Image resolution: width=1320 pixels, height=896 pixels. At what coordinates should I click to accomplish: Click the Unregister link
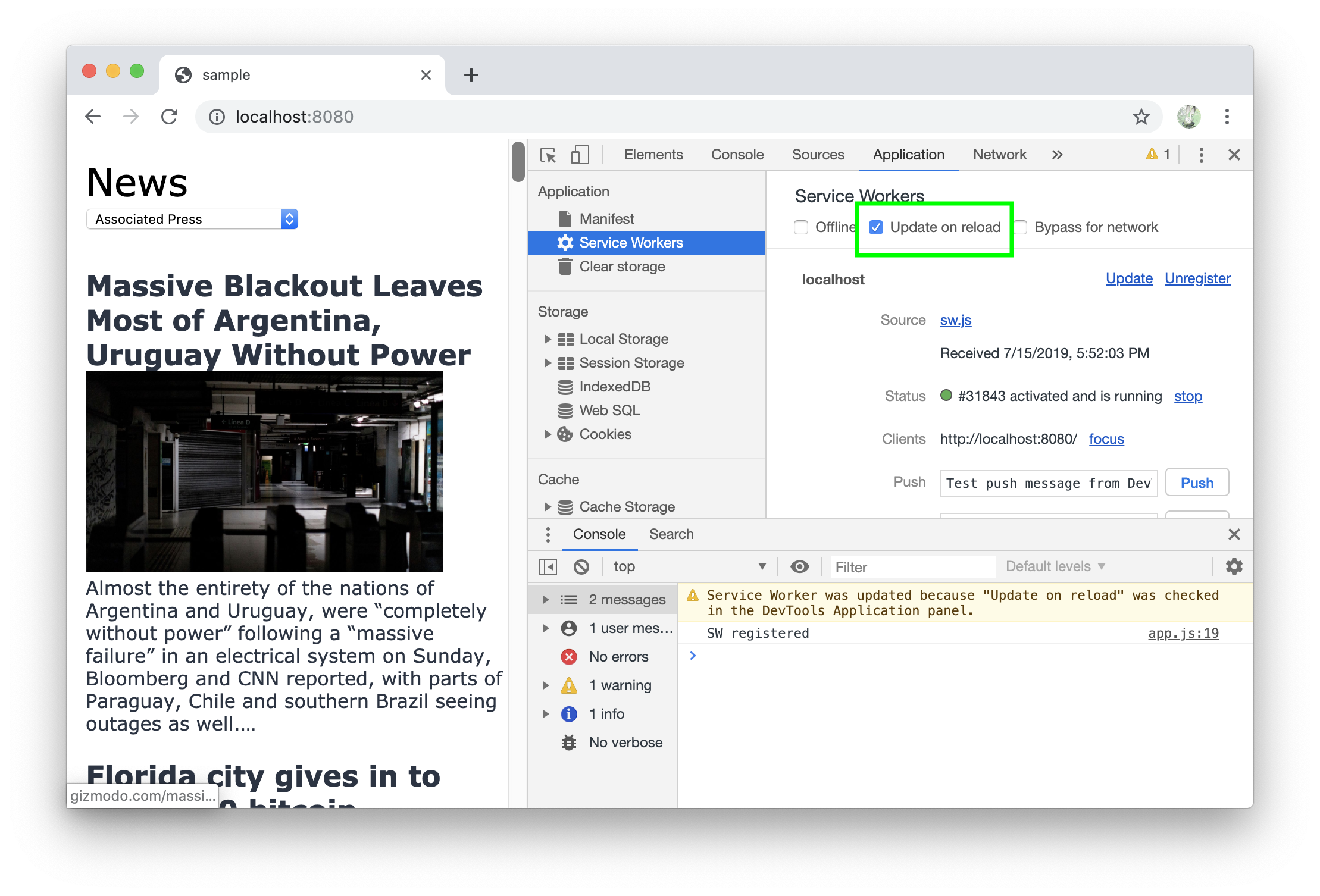point(1197,278)
